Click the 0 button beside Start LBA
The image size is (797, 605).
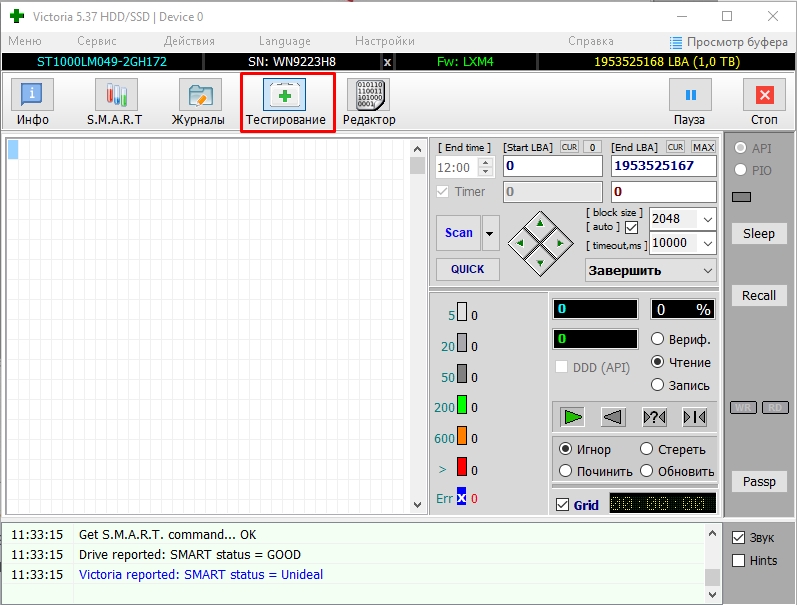(x=592, y=147)
